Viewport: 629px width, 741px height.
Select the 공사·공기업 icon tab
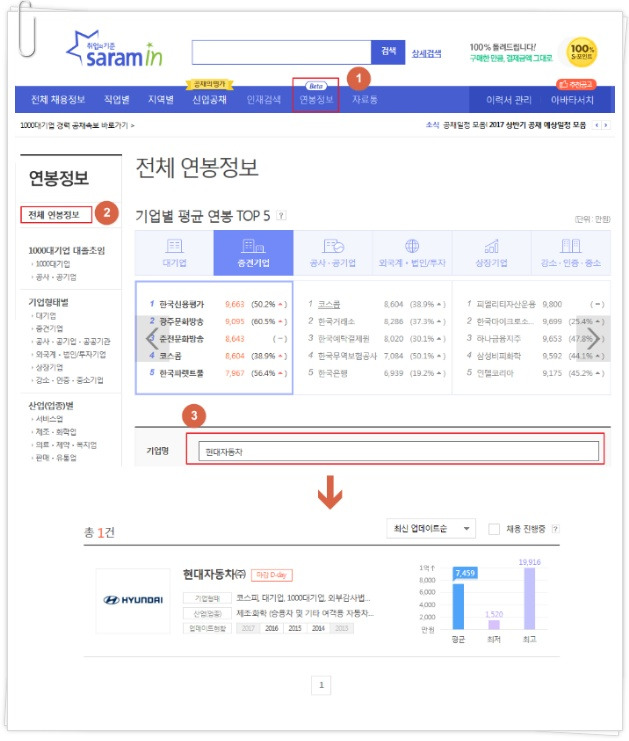[333, 253]
